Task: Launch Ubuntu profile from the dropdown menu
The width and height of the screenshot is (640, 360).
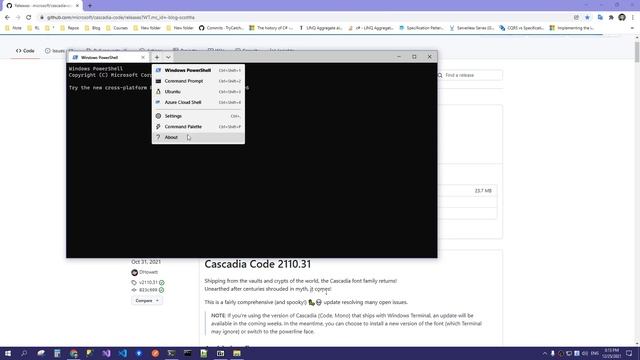Action: click(198, 91)
